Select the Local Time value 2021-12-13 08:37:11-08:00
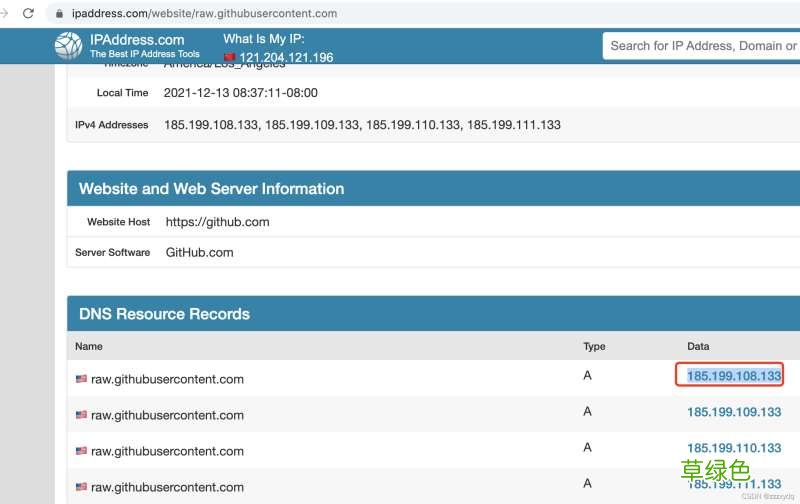 point(240,93)
